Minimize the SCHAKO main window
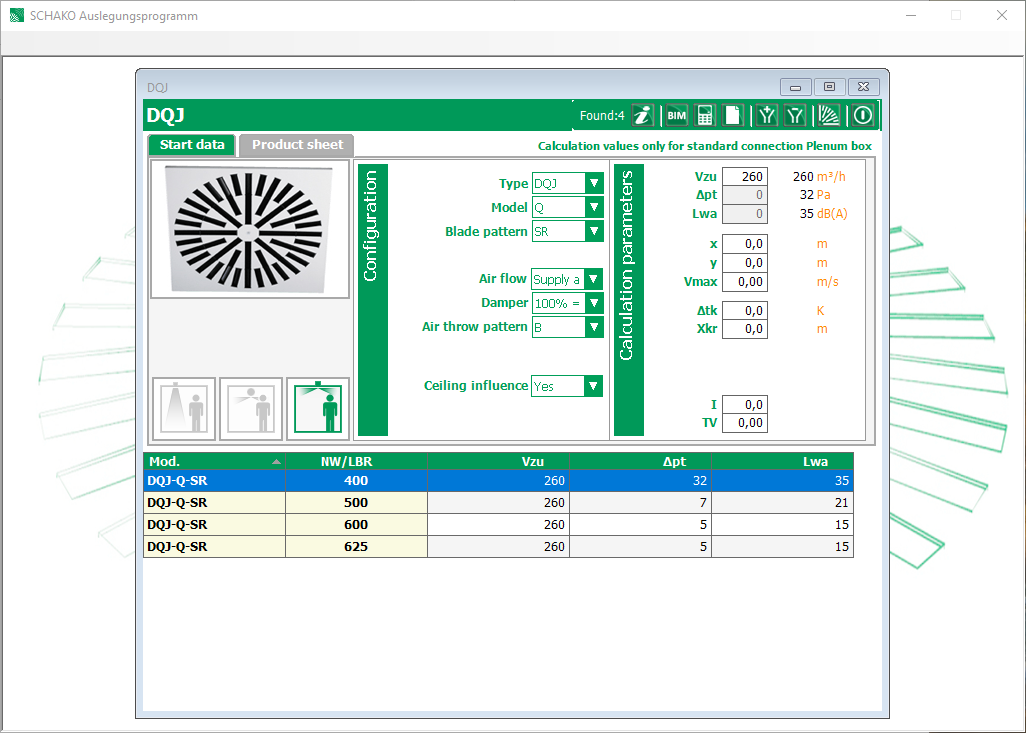Viewport: 1026px width, 733px height. (x=910, y=15)
